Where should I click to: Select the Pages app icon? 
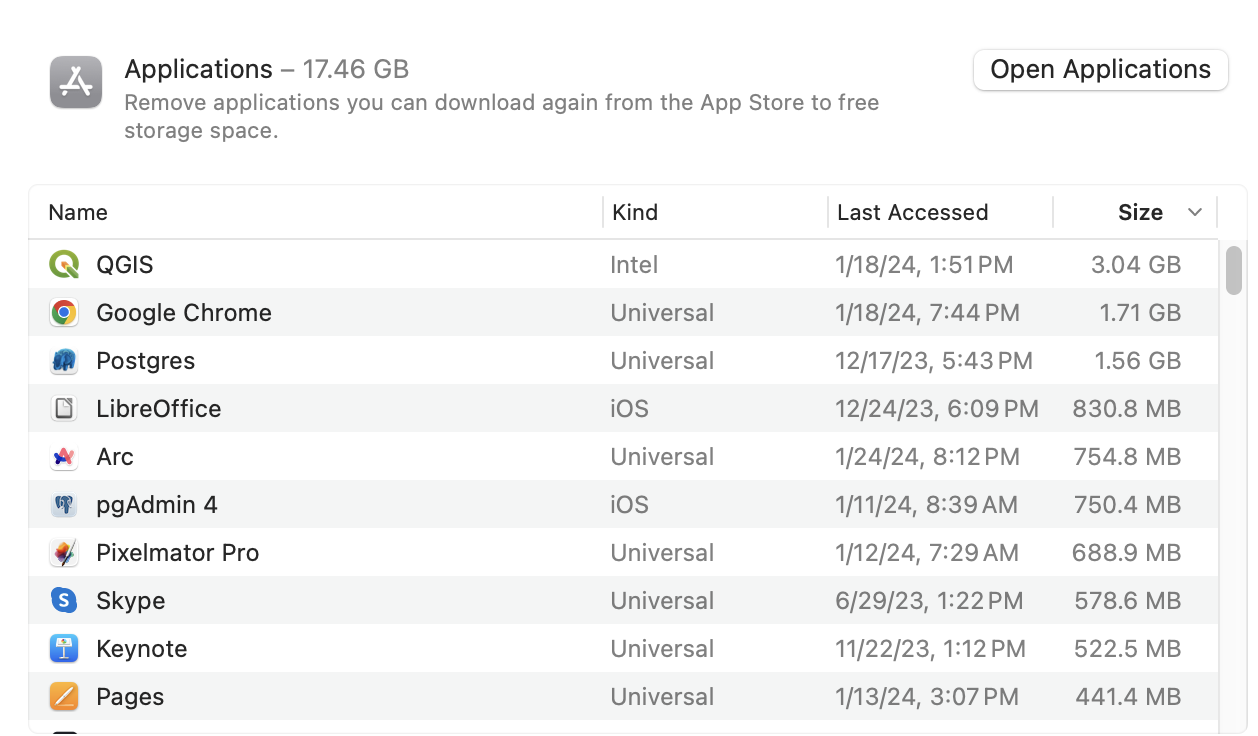click(x=64, y=697)
